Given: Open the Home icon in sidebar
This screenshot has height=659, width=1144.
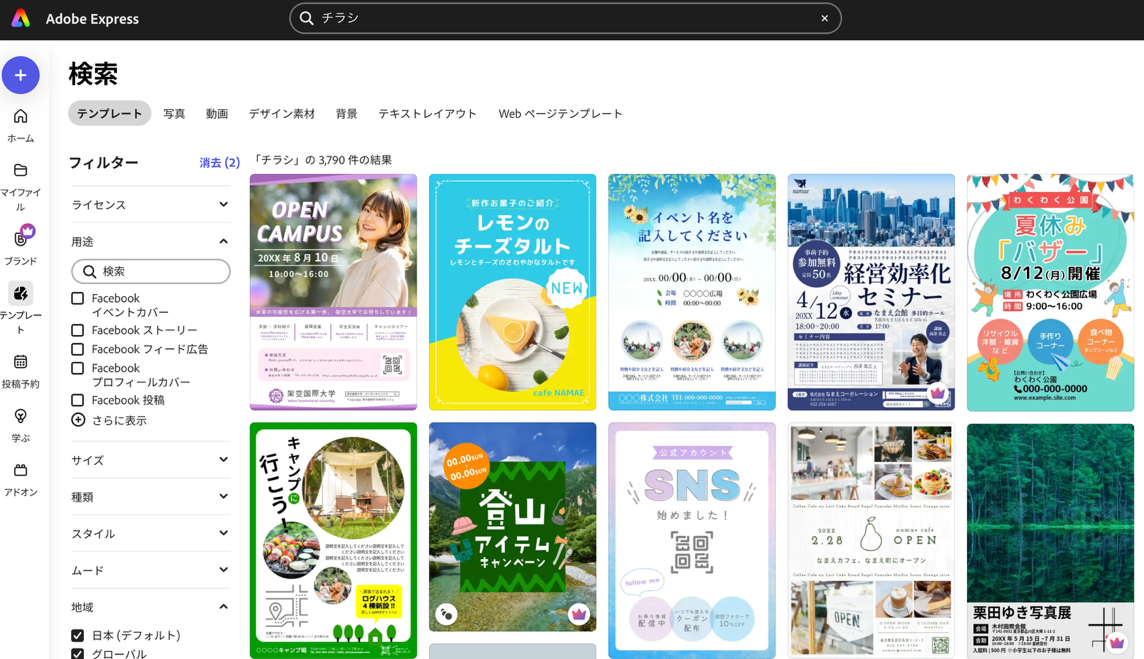Looking at the screenshot, I should [20, 117].
